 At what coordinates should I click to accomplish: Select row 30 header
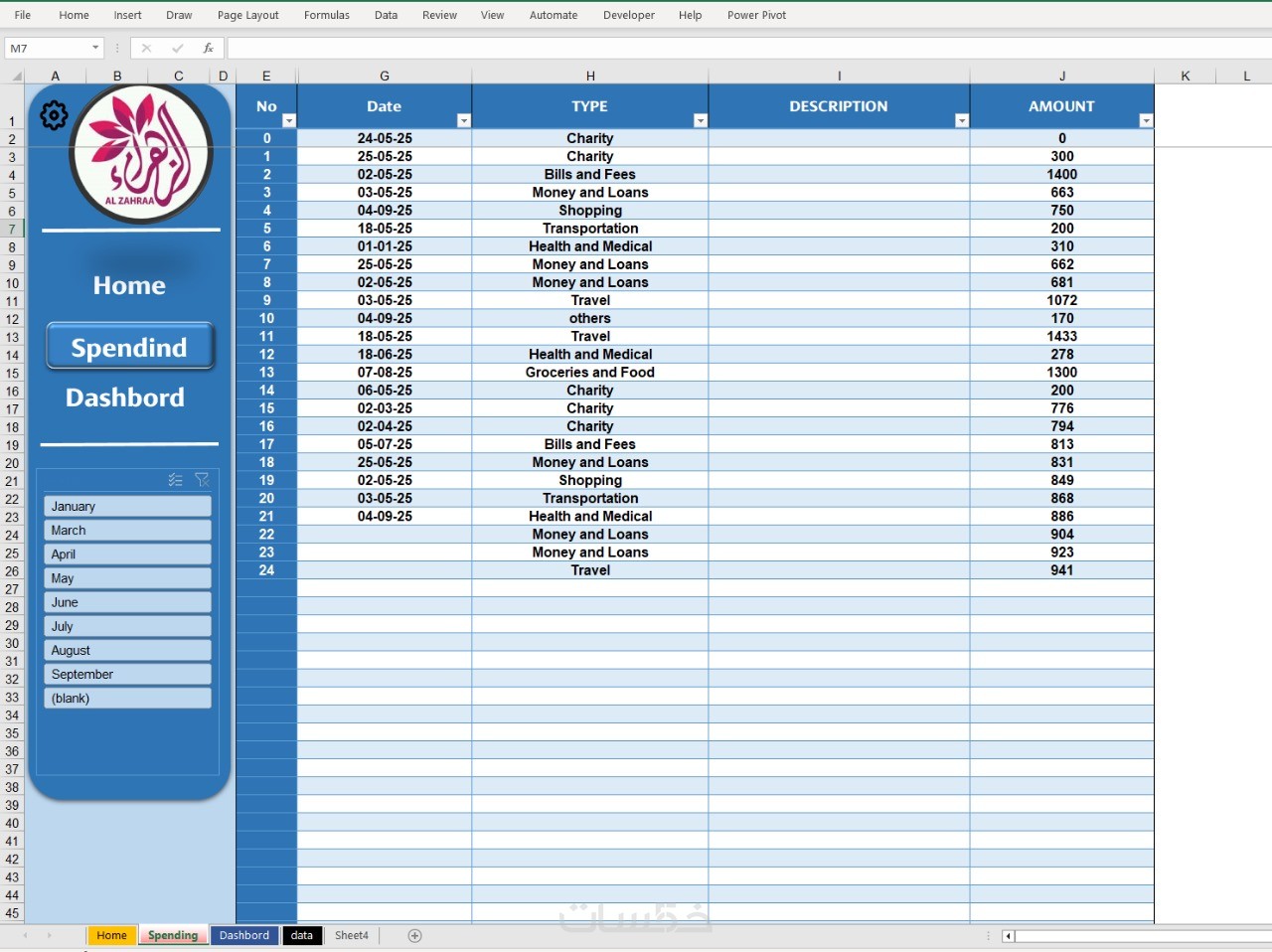(12, 643)
